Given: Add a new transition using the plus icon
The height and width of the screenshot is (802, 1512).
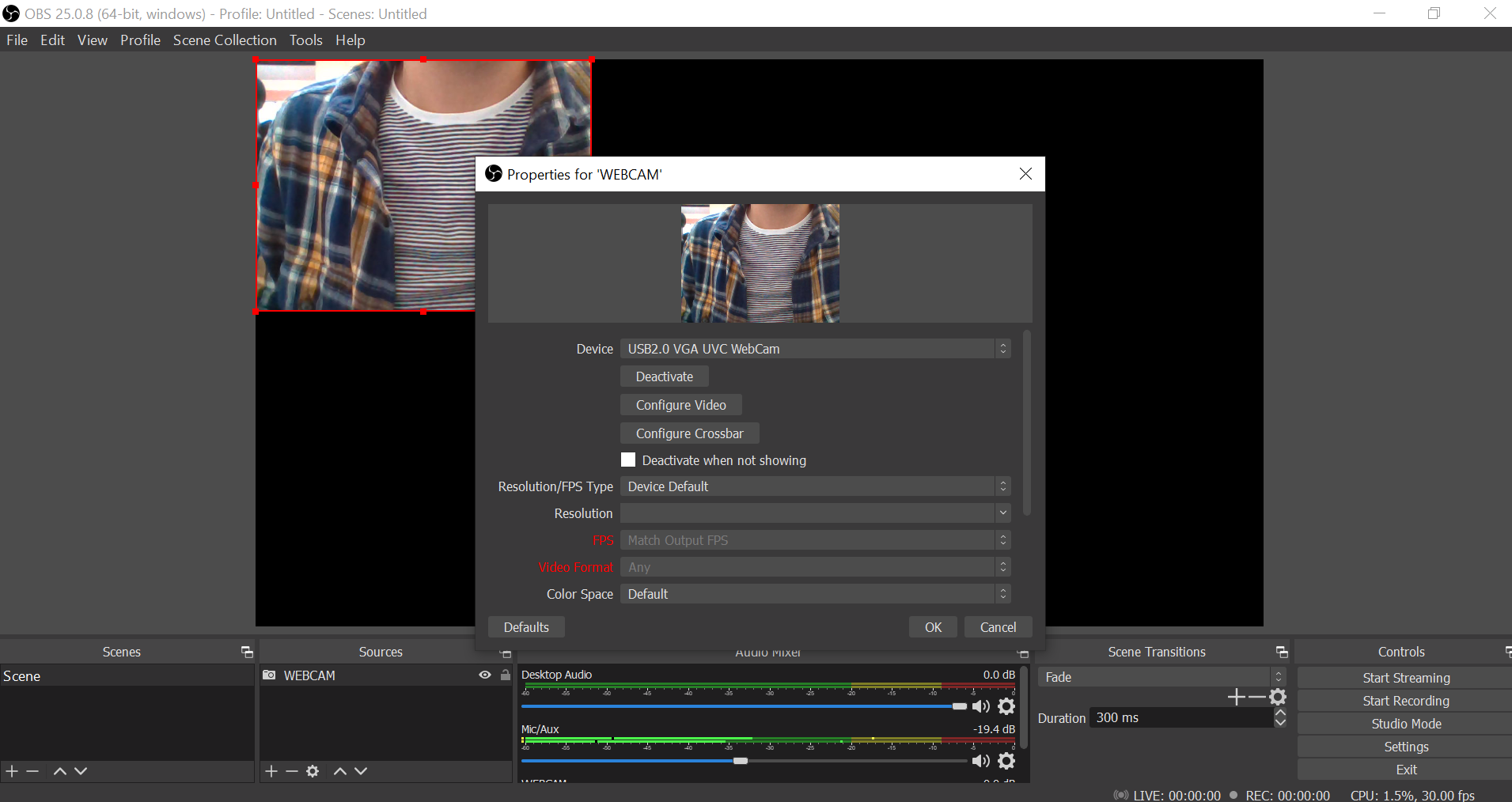Looking at the screenshot, I should coord(1236,698).
